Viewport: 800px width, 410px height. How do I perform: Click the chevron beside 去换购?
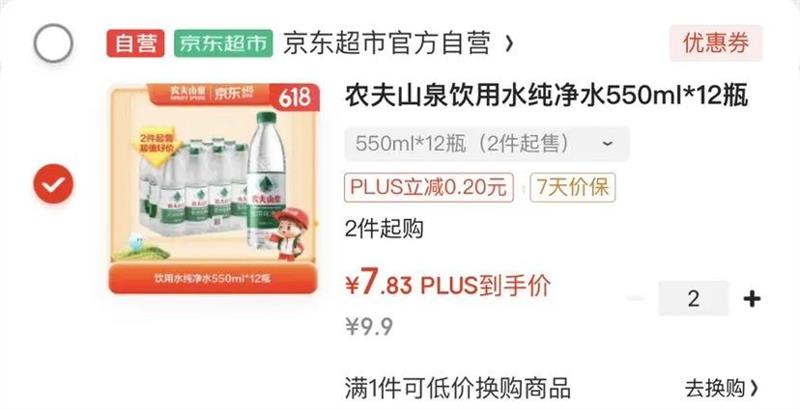(755, 389)
